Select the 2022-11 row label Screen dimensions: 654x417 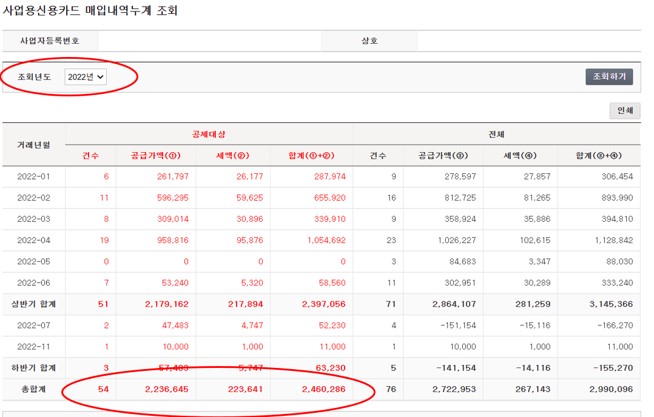[33, 347]
